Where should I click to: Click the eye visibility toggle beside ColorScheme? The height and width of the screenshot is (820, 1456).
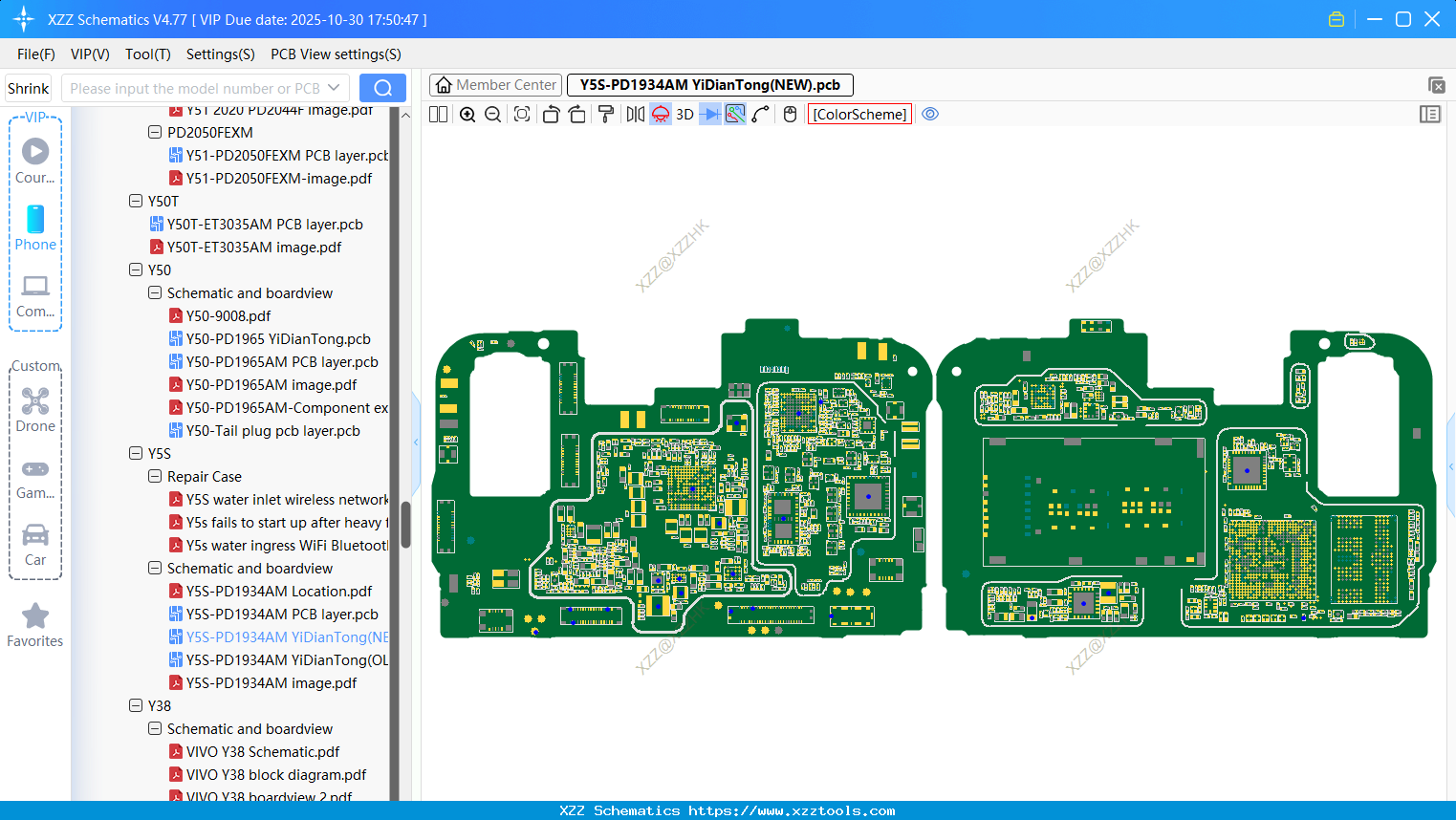(930, 114)
